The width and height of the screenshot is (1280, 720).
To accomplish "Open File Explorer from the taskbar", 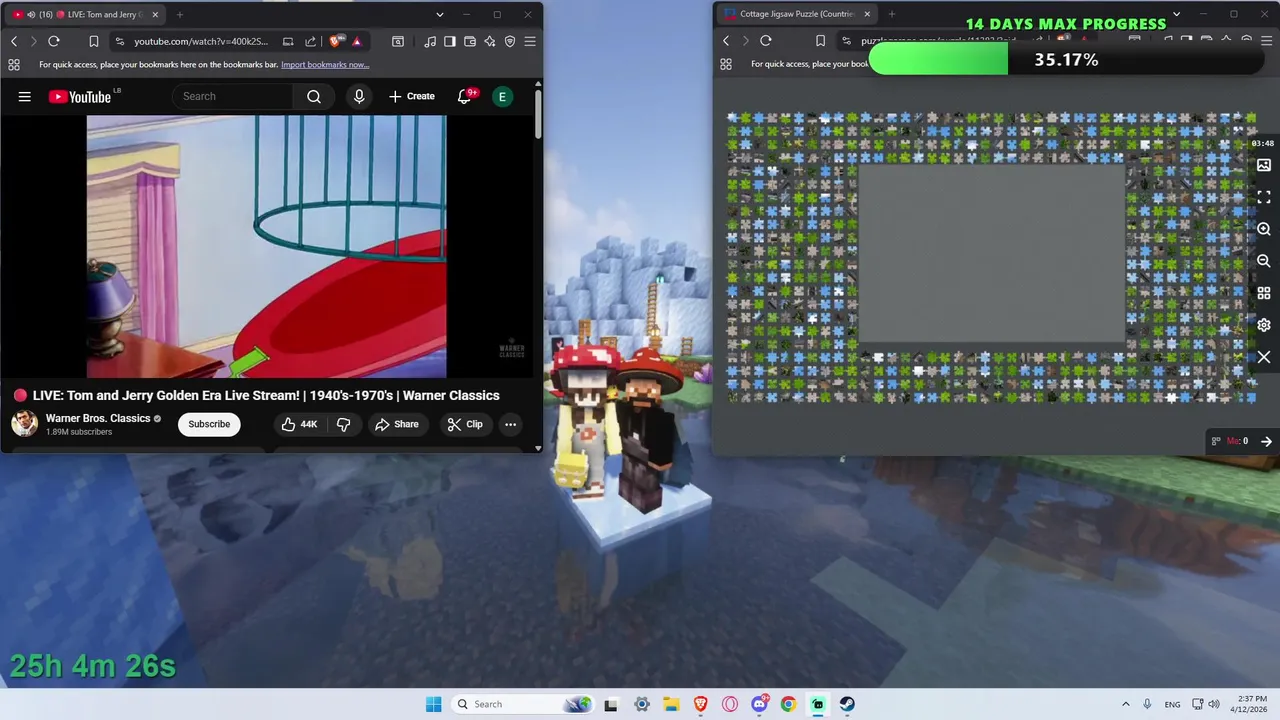I will point(671,704).
